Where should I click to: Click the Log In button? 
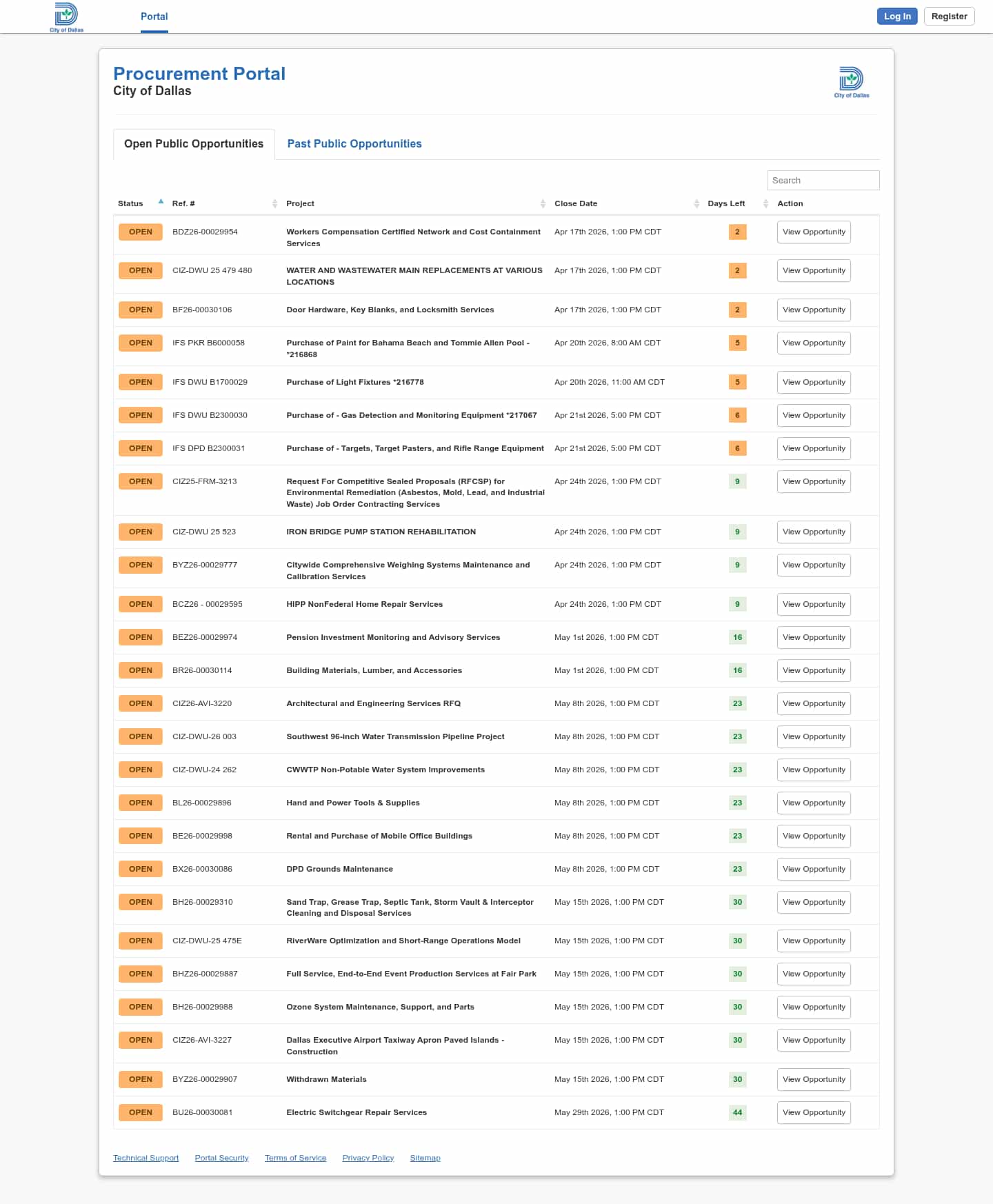click(x=896, y=17)
